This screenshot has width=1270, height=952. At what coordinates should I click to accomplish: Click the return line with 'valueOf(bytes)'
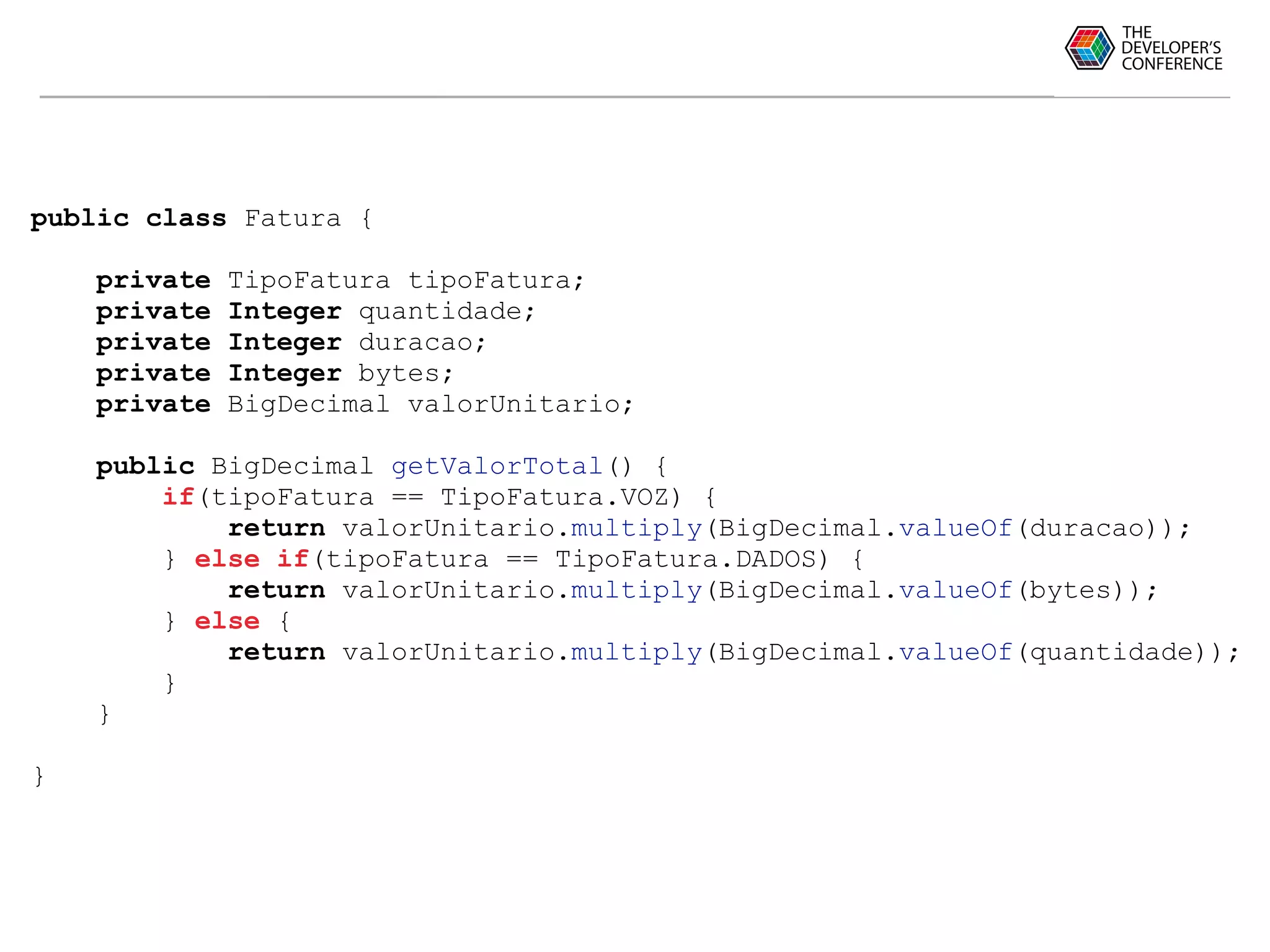point(693,590)
